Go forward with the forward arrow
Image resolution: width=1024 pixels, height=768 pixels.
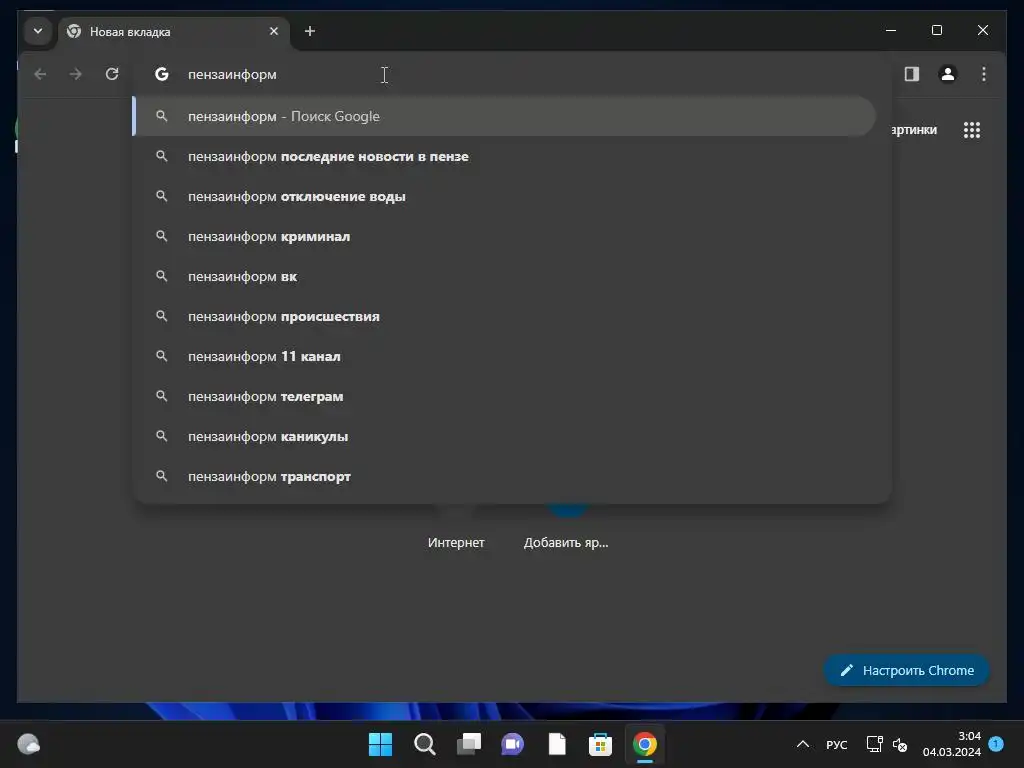tap(76, 74)
